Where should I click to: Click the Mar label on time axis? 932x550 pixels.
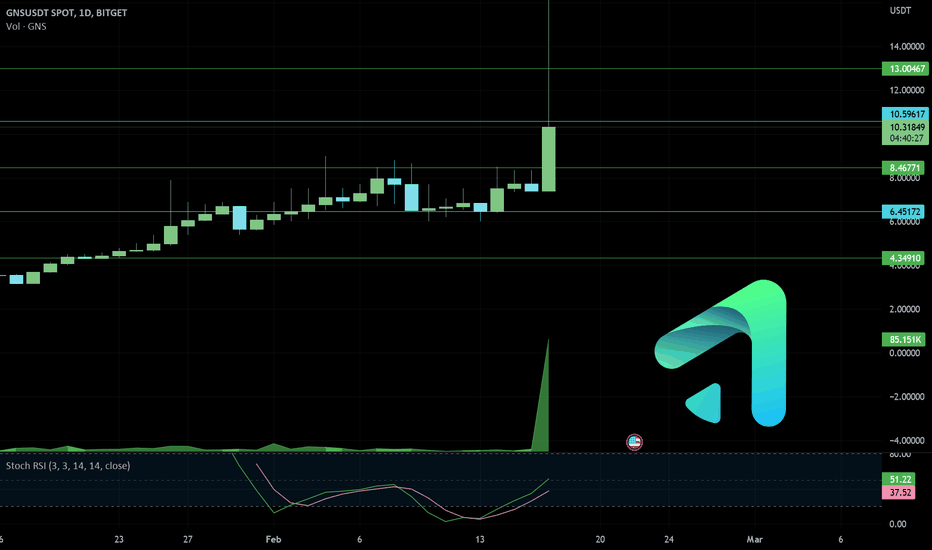(754, 539)
